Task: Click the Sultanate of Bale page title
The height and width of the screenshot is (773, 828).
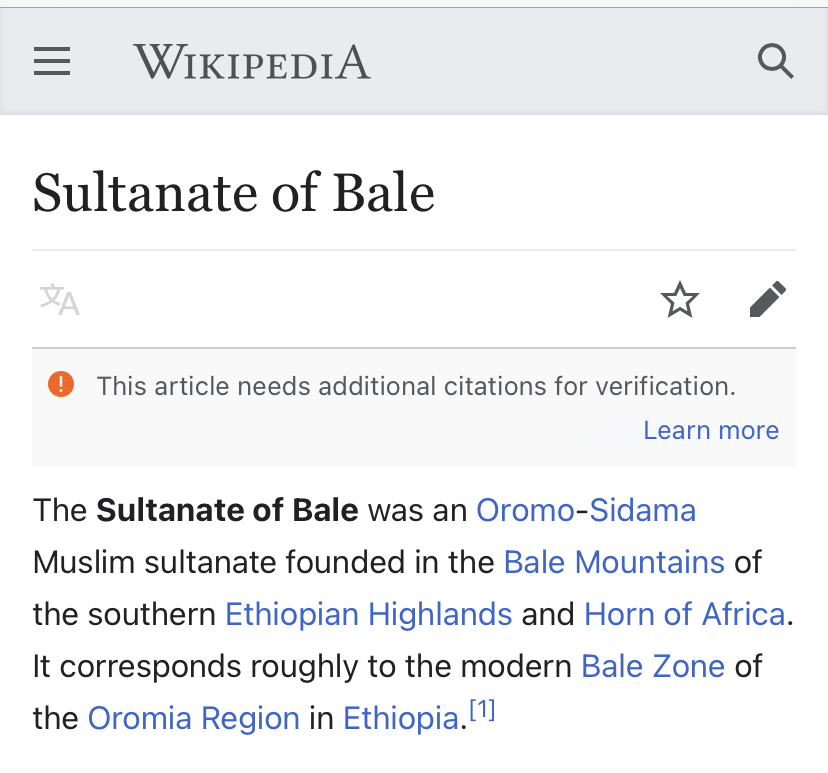Action: tap(234, 193)
